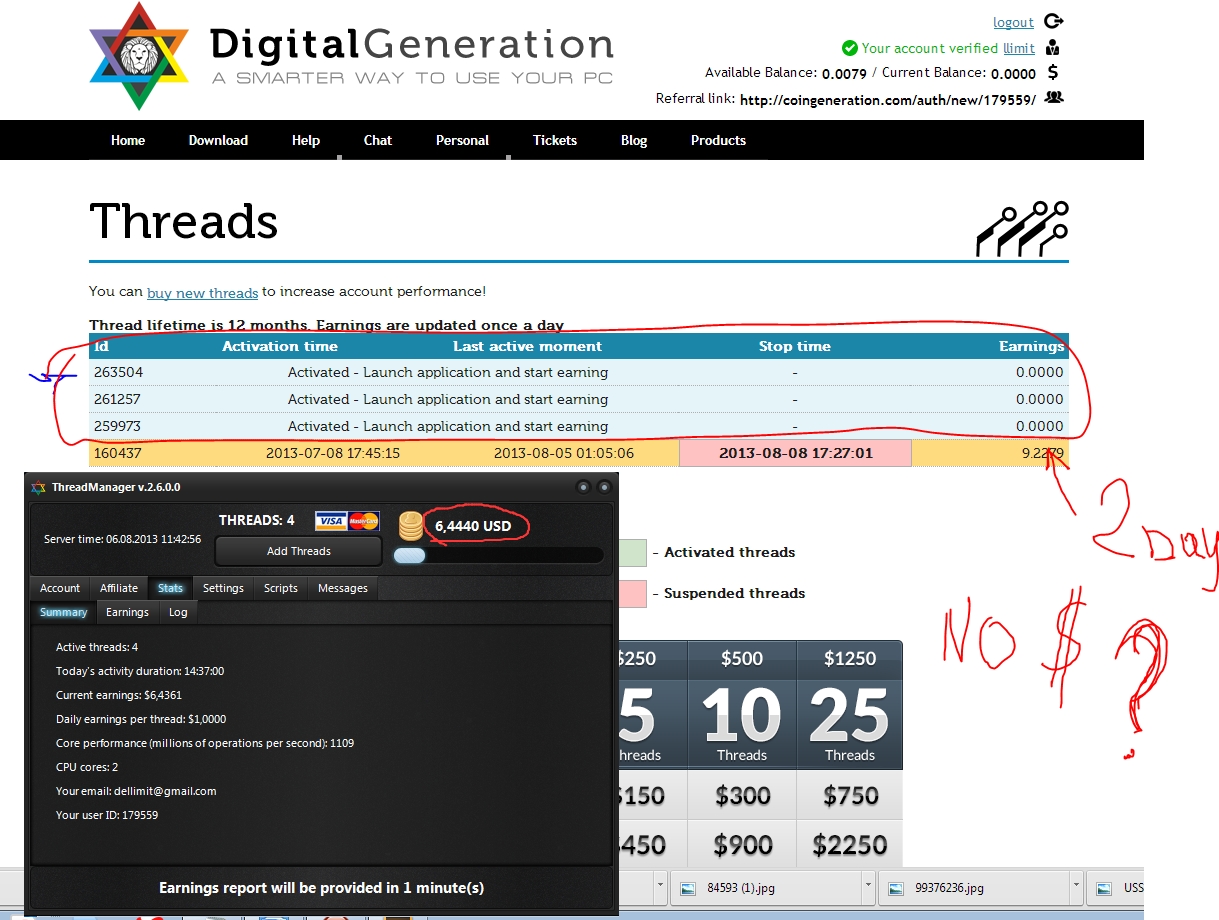Go to Chat in navigation bar

[x=378, y=140]
